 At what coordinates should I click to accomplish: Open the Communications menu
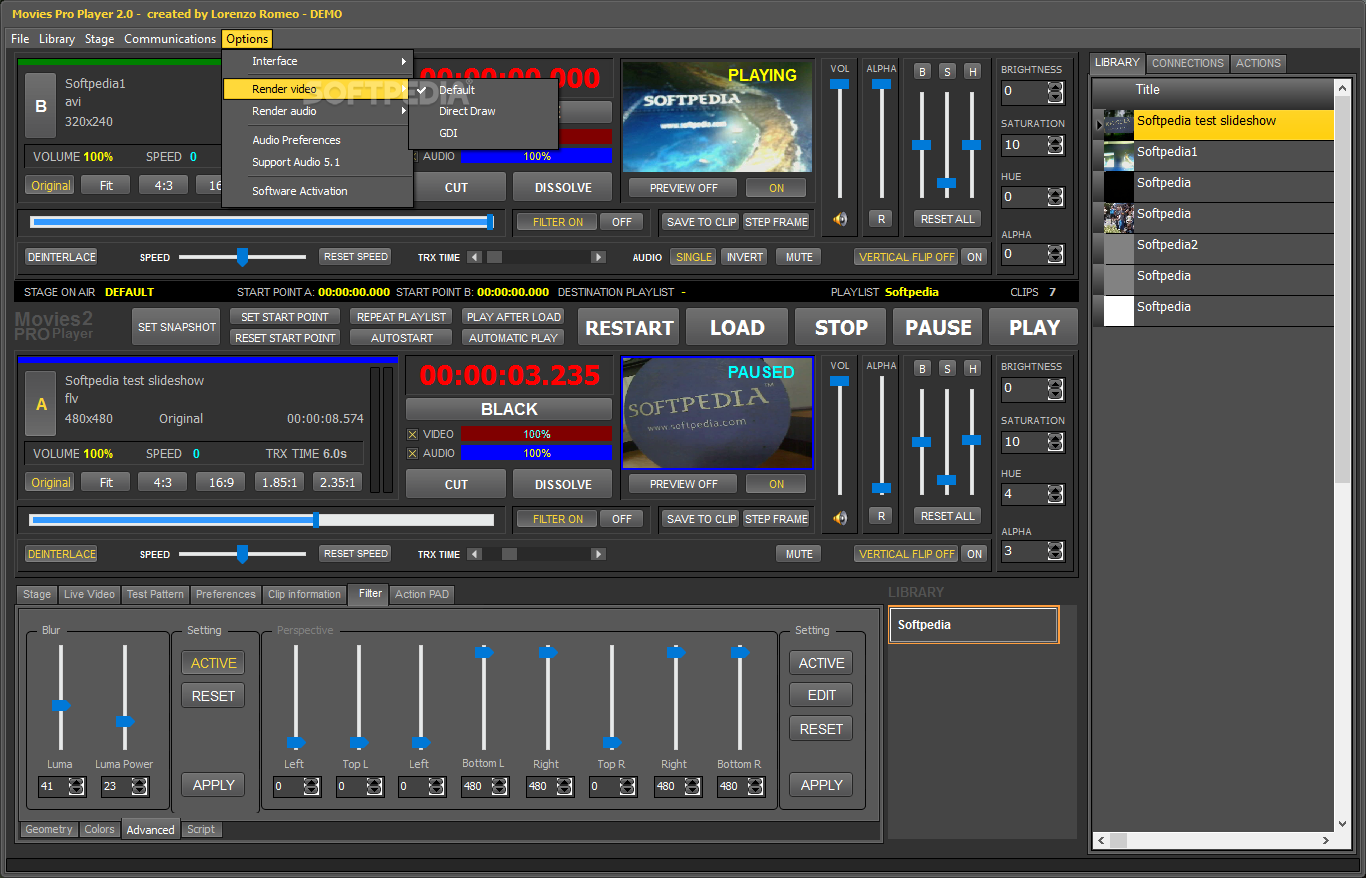click(170, 39)
